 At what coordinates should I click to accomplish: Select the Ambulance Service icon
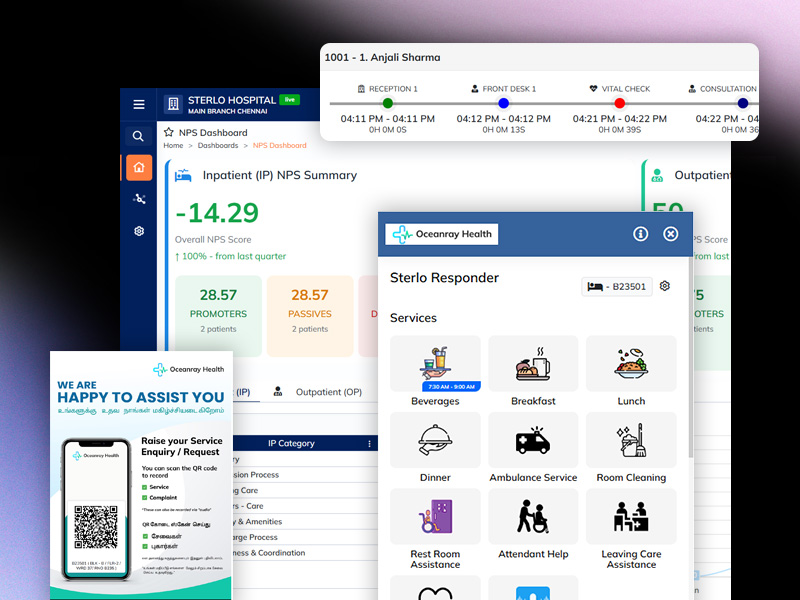coord(533,441)
